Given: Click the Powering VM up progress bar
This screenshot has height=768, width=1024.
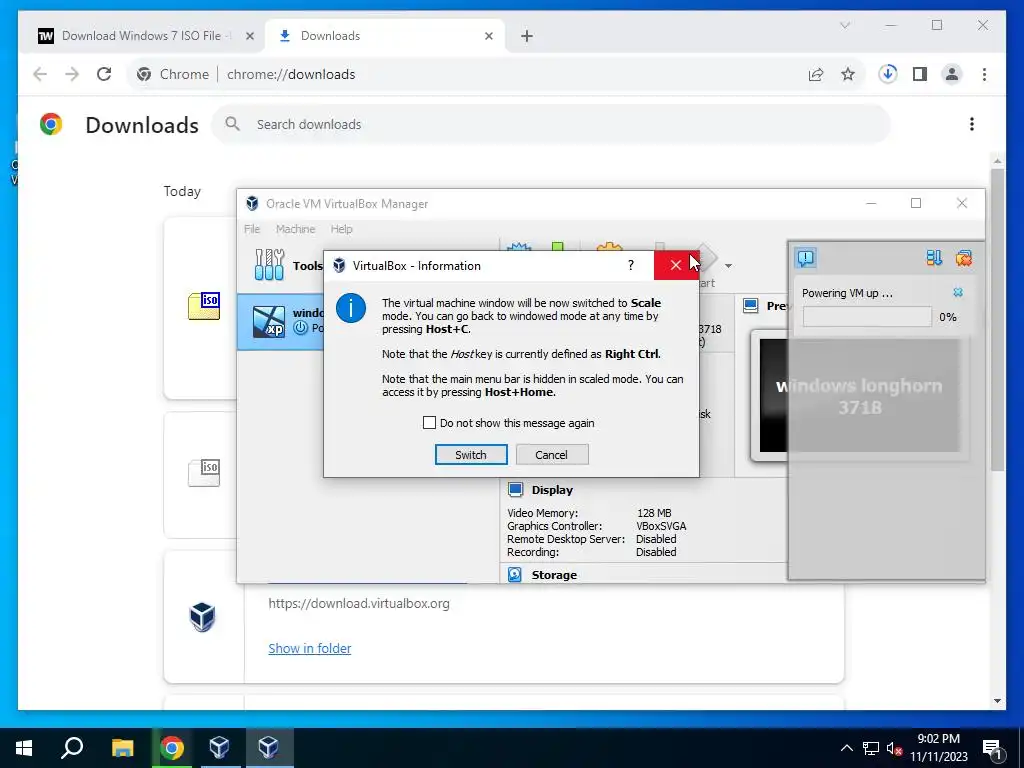Looking at the screenshot, I should pos(867,317).
